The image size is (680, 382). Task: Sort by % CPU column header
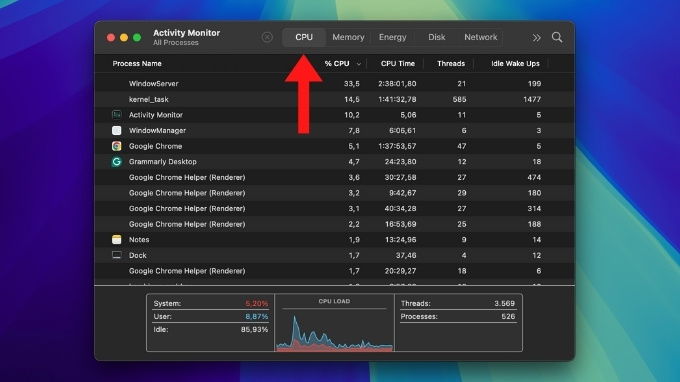pyautogui.click(x=337, y=63)
